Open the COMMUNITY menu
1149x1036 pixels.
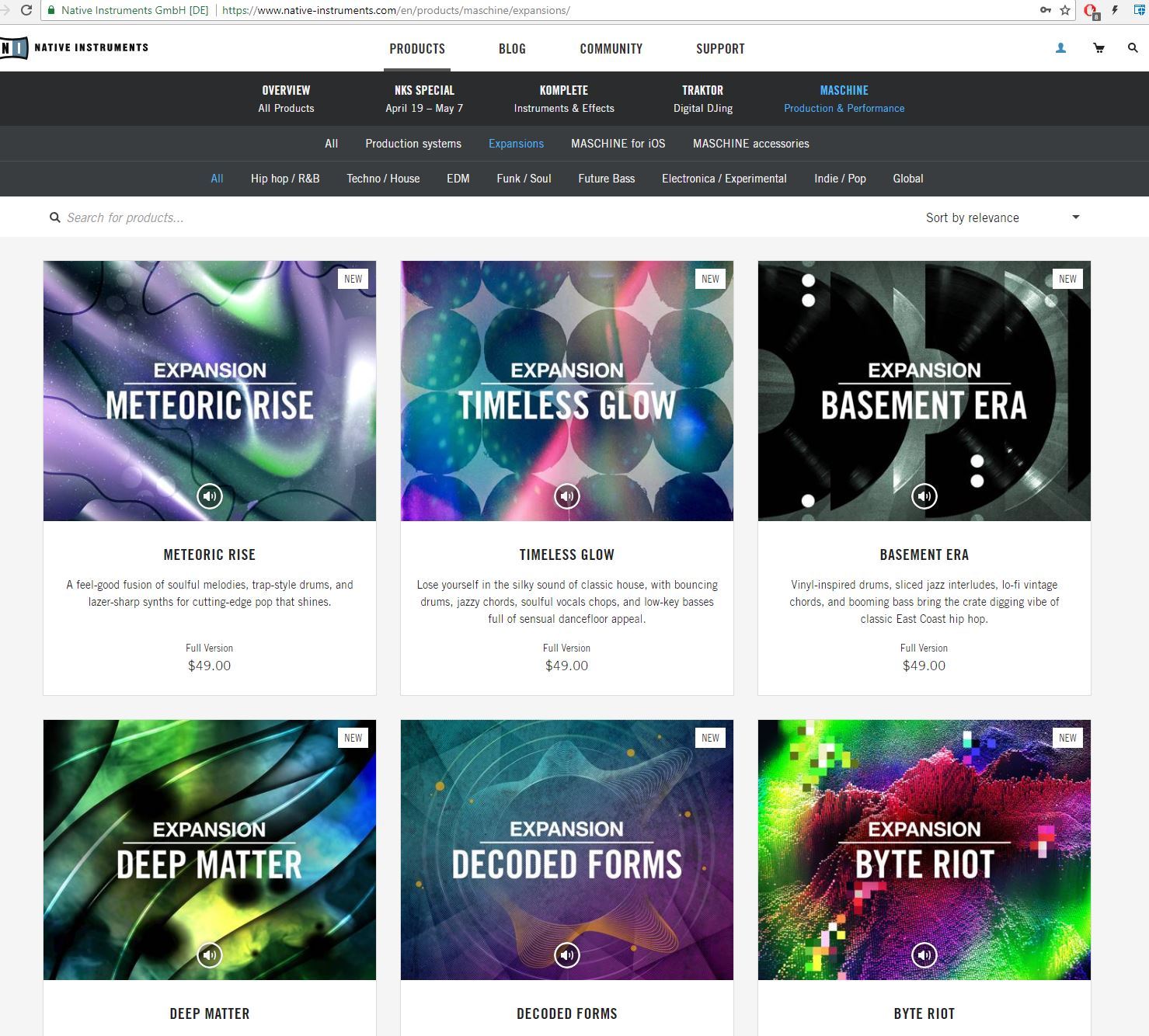click(x=611, y=48)
